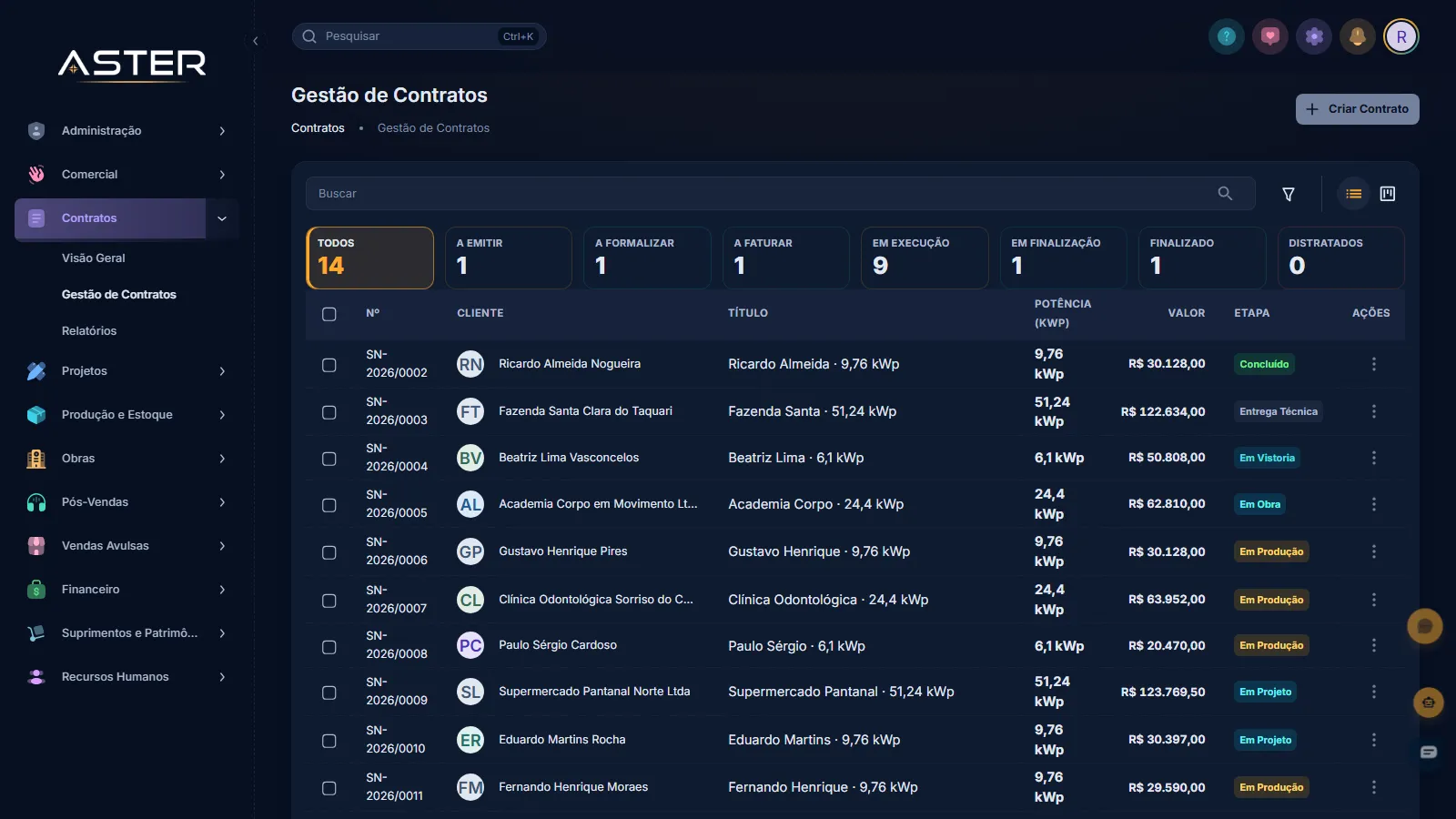Click the magnifier in the Buscar field

(1225, 194)
